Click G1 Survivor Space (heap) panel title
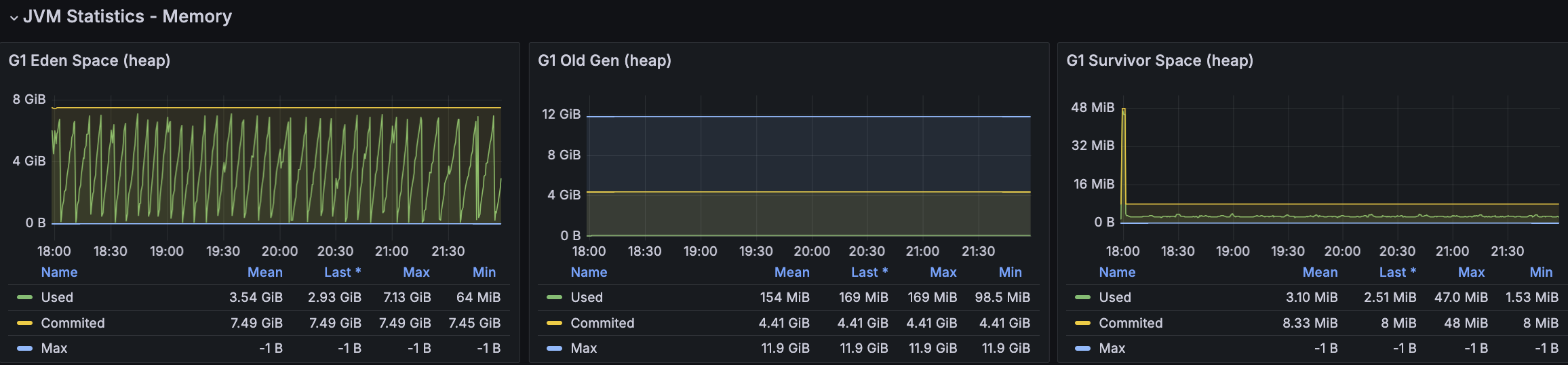Viewport: 1568px width, 365px height. point(1160,60)
